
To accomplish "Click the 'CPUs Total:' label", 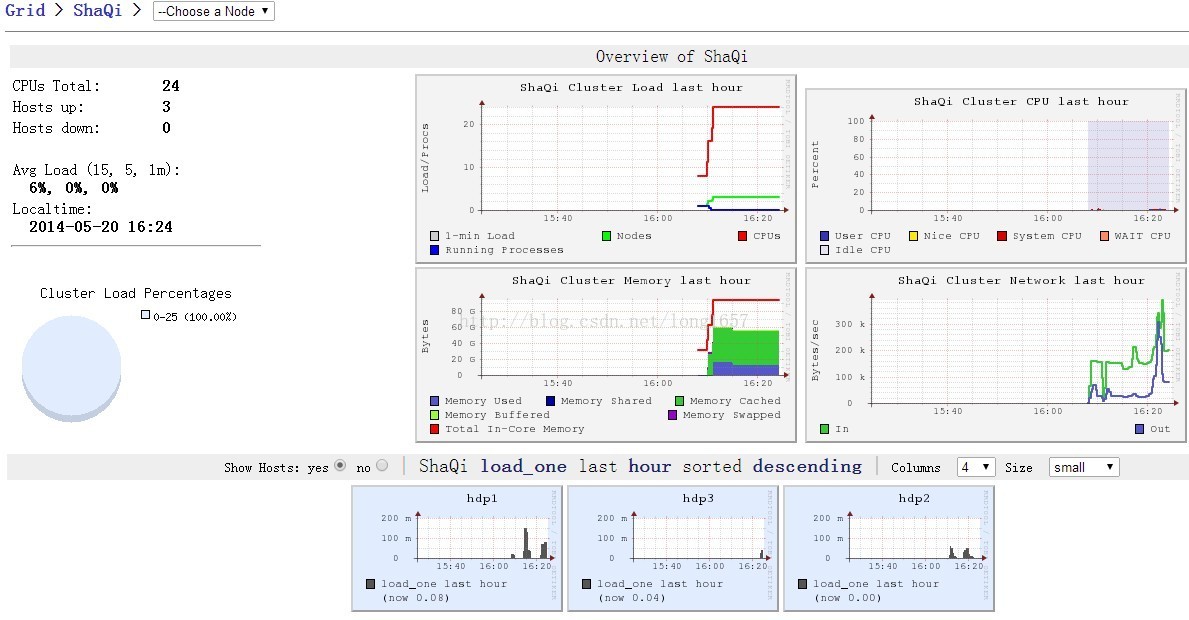I will [56, 86].
